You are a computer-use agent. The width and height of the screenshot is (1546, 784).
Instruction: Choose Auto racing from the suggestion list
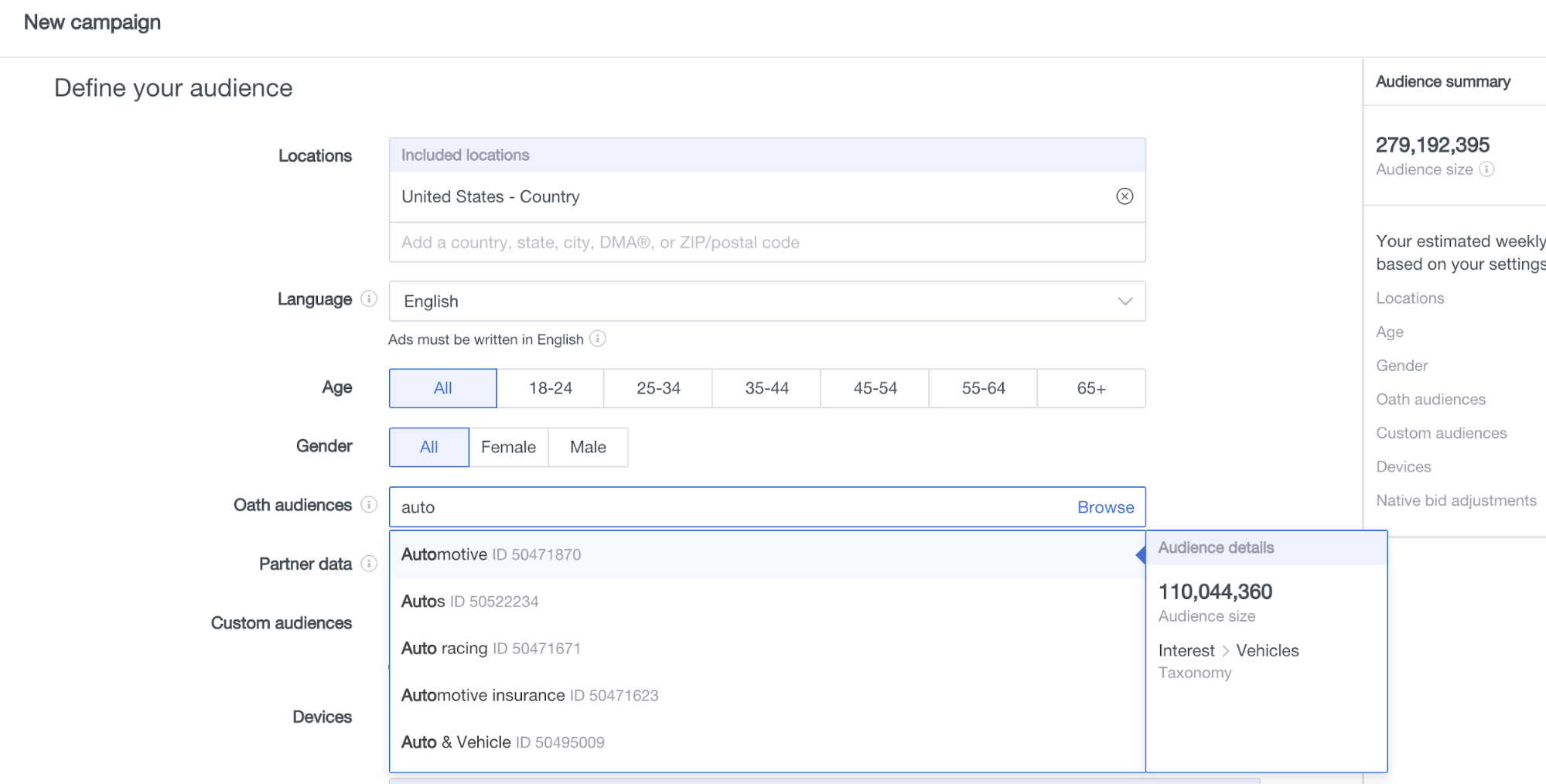pos(490,648)
